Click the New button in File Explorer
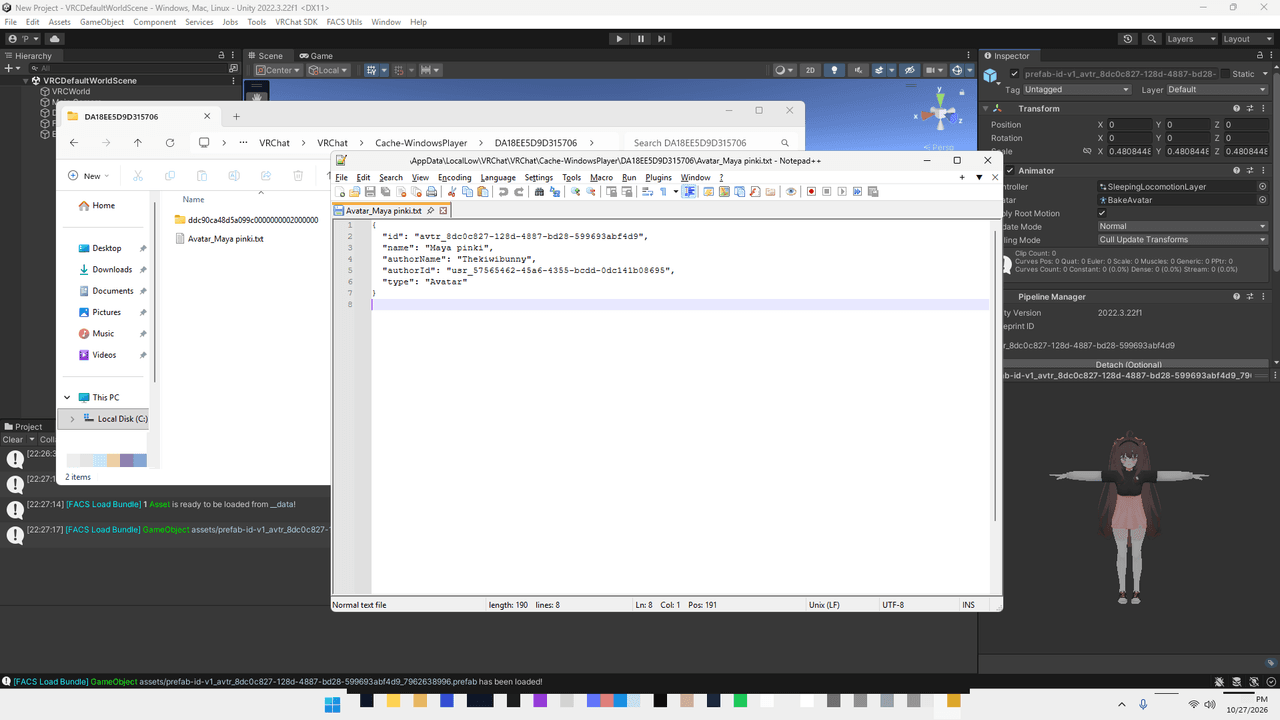The height and width of the screenshot is (720, 1280). [88, 176]
